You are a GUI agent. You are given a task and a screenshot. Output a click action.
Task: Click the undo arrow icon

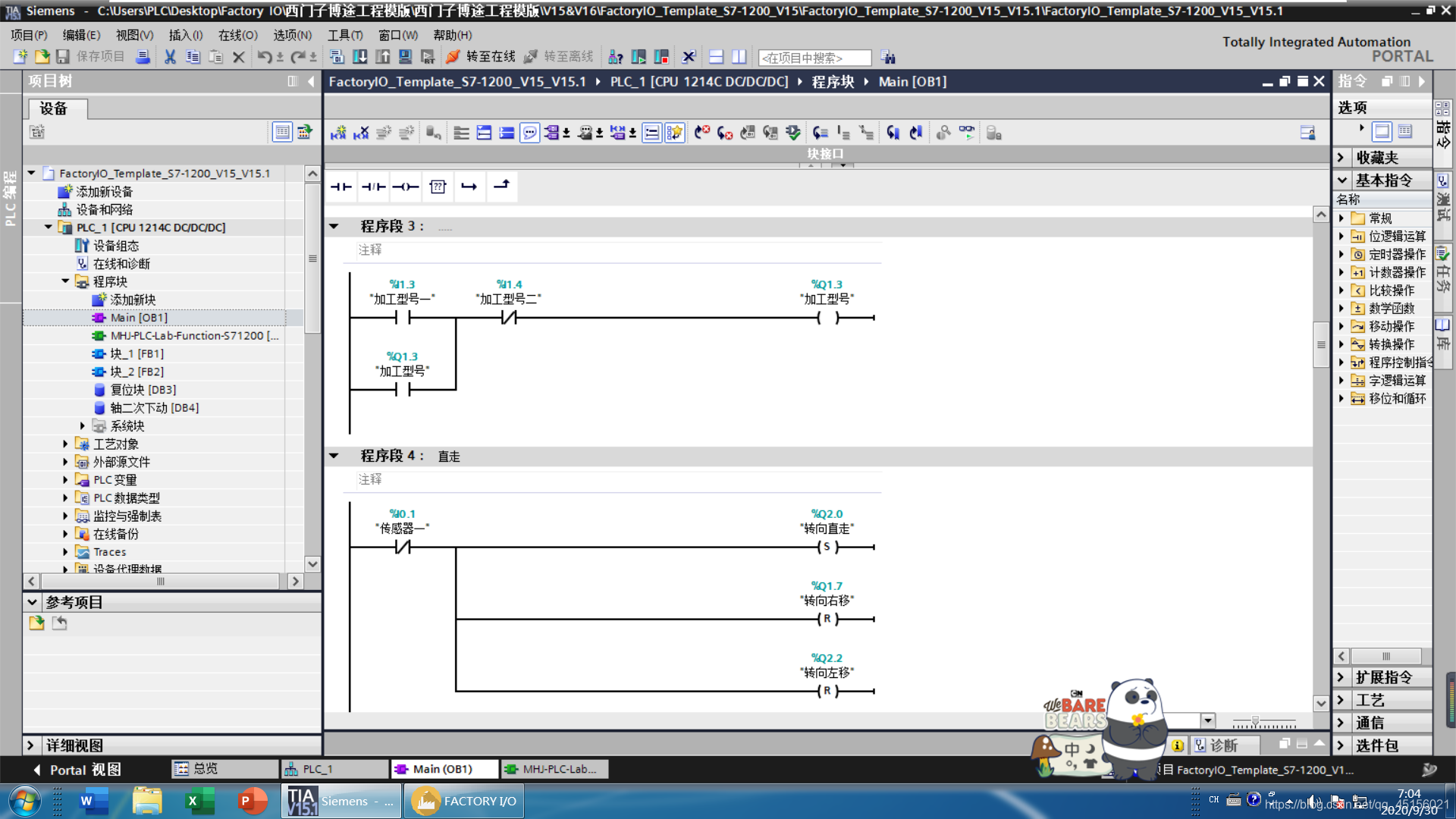coord(264,57)
